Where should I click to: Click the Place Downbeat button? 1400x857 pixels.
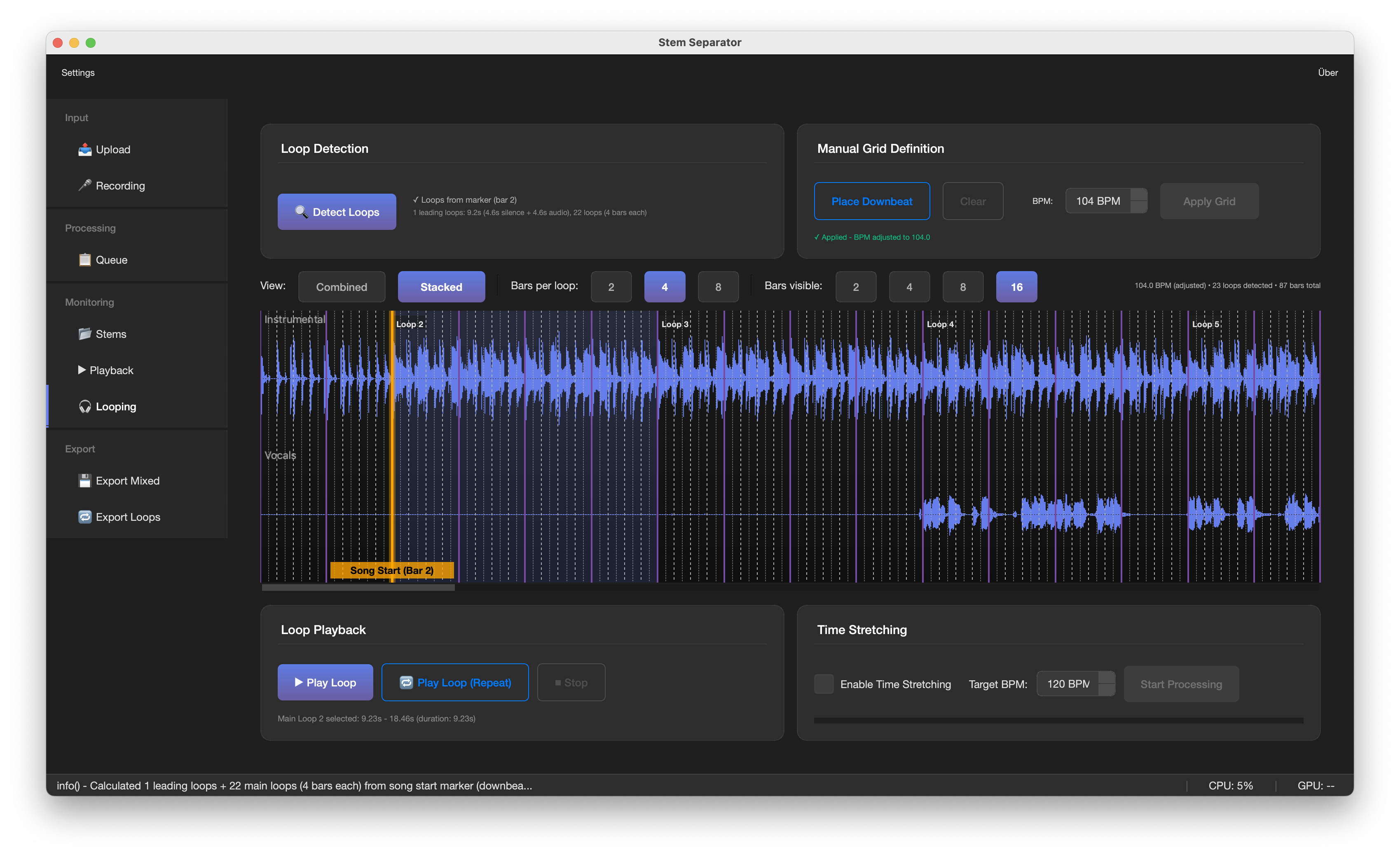coord(871,201)
